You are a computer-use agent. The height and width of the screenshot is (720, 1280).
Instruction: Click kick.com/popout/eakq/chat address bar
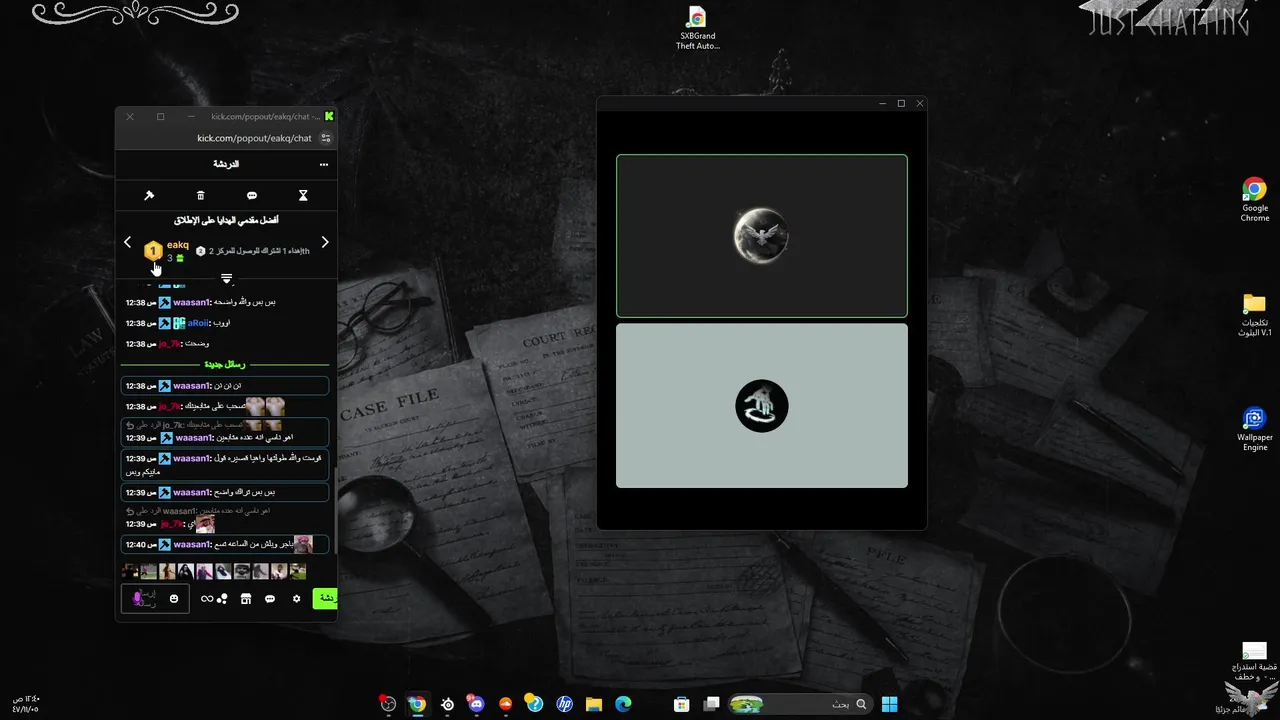coord(254,138)
